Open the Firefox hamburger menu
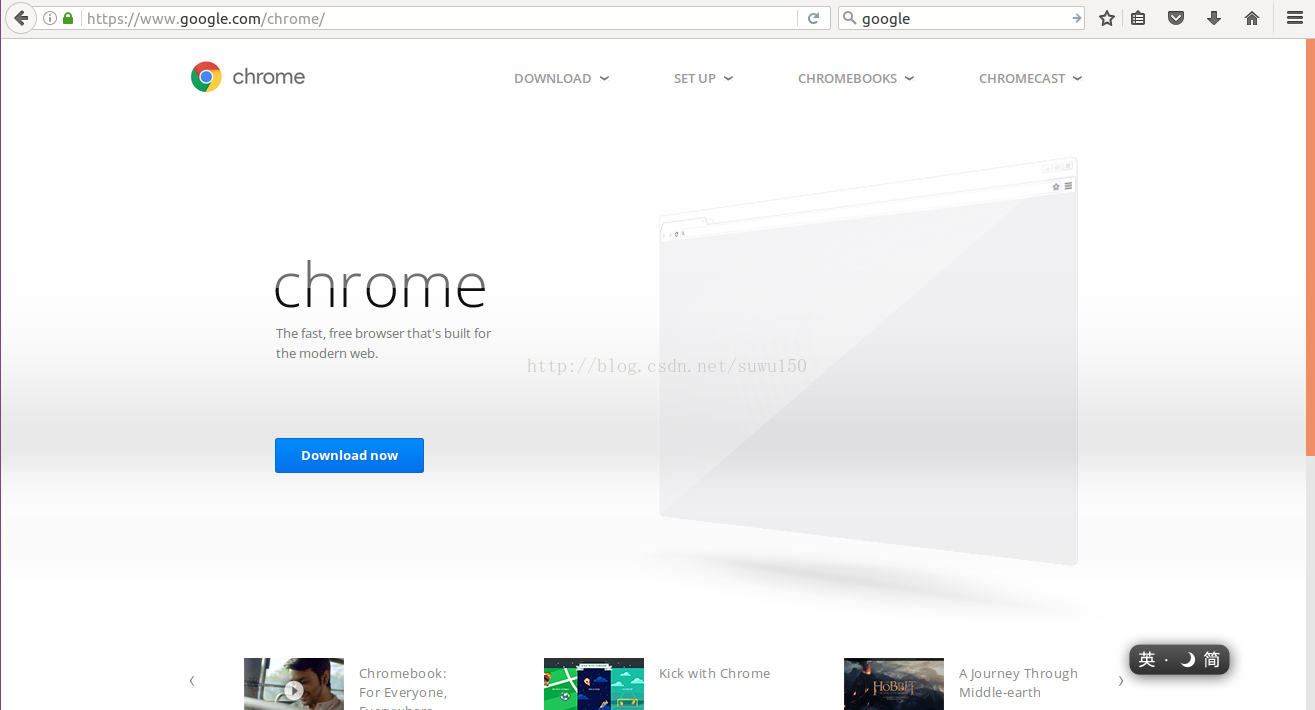The height and width of the screenshot is (710, 1315). 1294,18
